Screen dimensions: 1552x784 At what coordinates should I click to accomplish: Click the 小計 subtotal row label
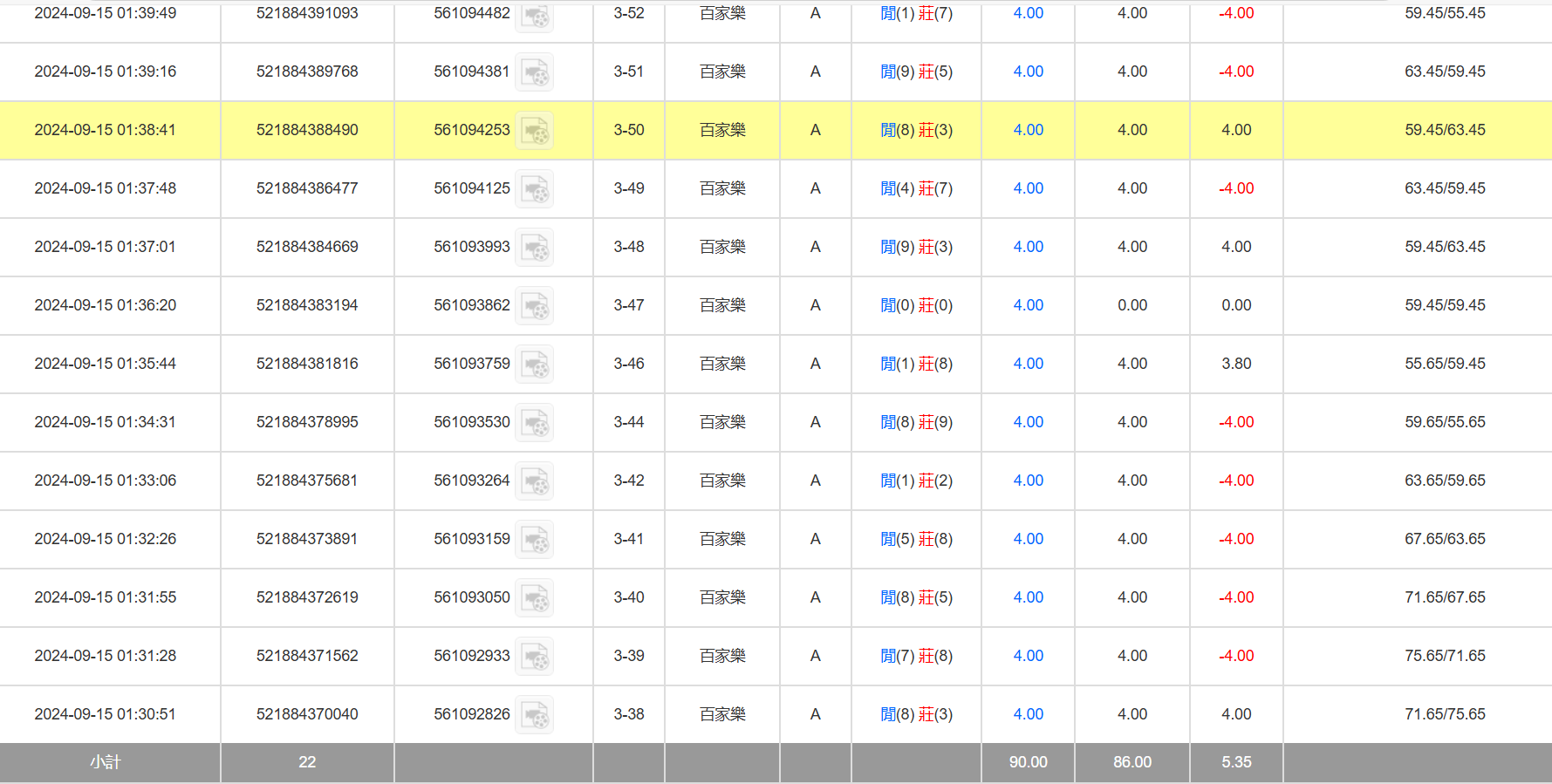105,762
